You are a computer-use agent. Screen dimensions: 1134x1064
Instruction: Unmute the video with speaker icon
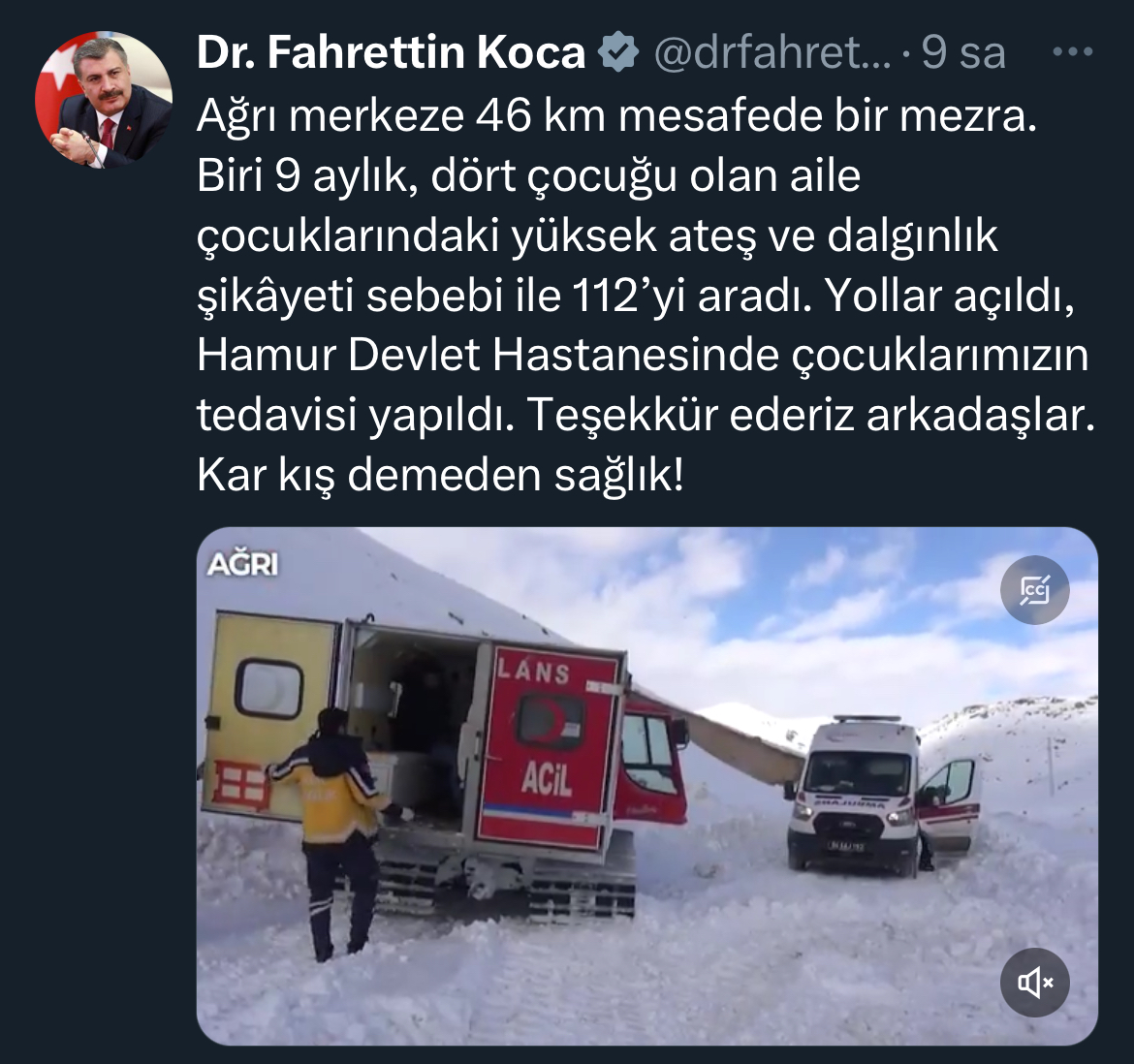click(1034, 983)
